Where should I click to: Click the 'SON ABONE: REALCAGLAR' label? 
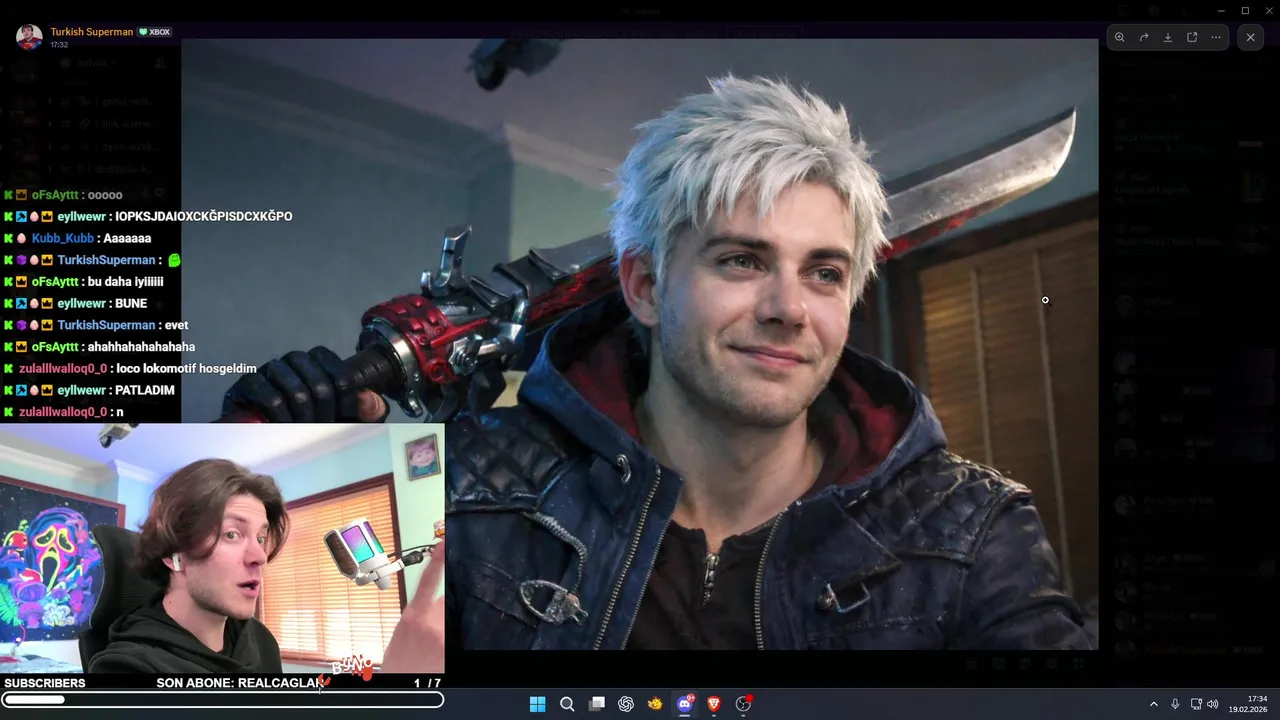241,683
